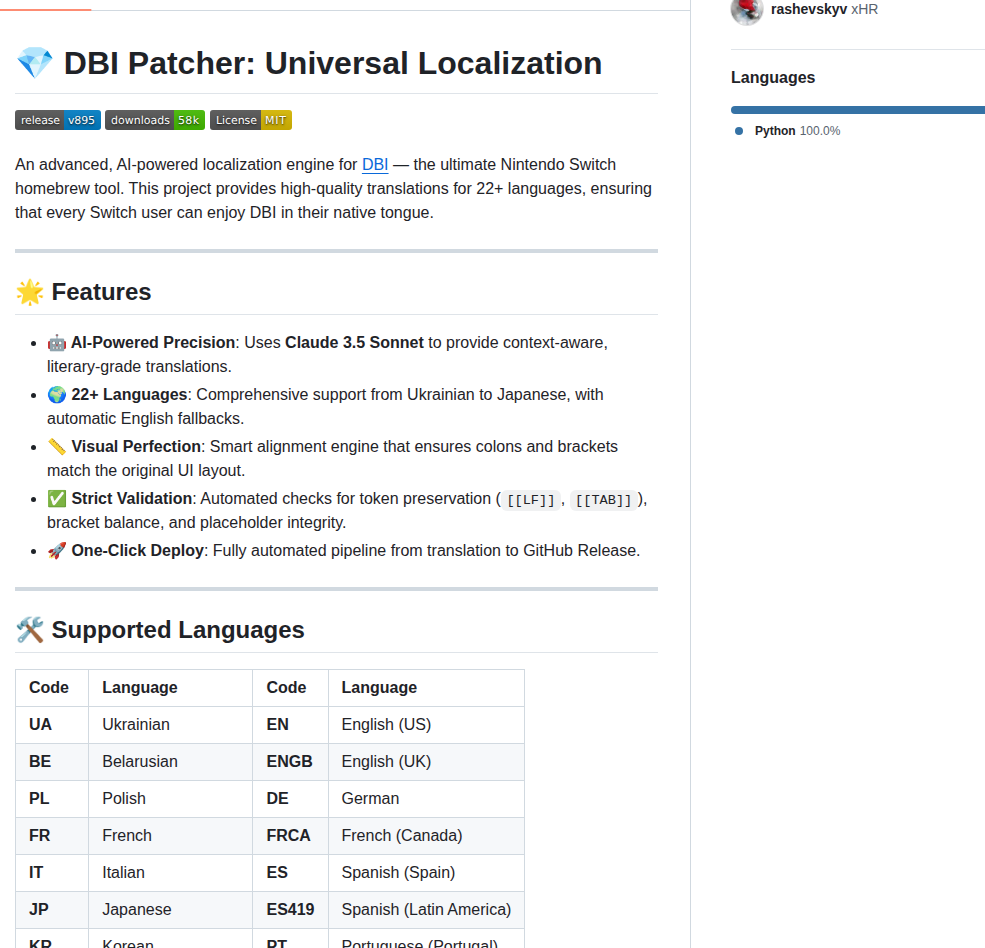Click the DE code cell
The height and width of the screenshot is (948, 985).
290,799
